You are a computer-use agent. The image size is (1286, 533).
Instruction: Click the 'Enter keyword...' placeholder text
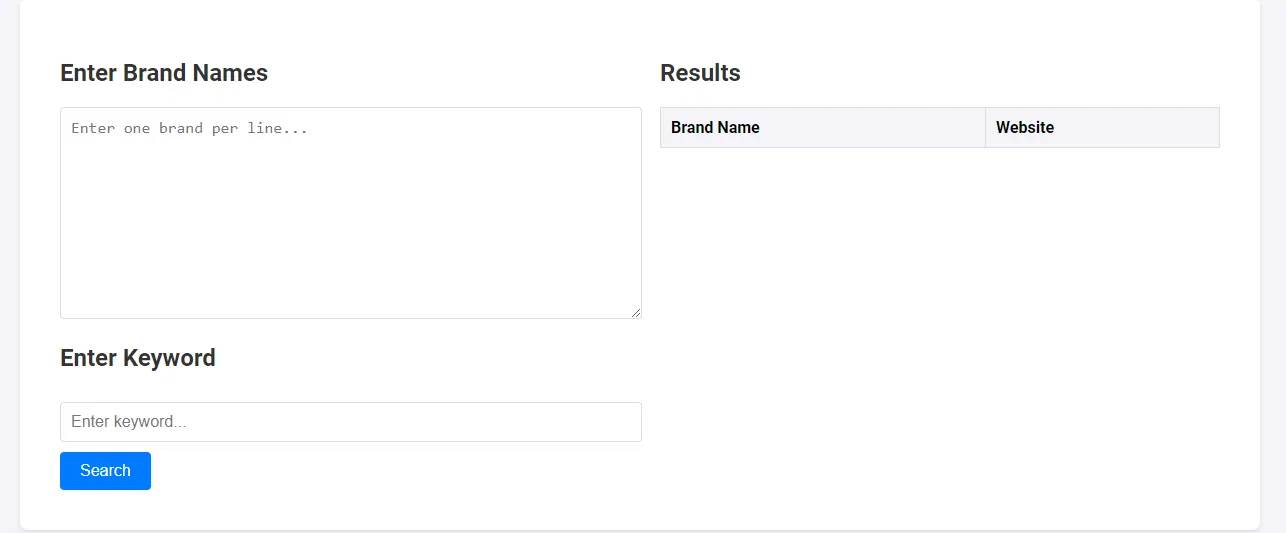[x=129, y=422]
